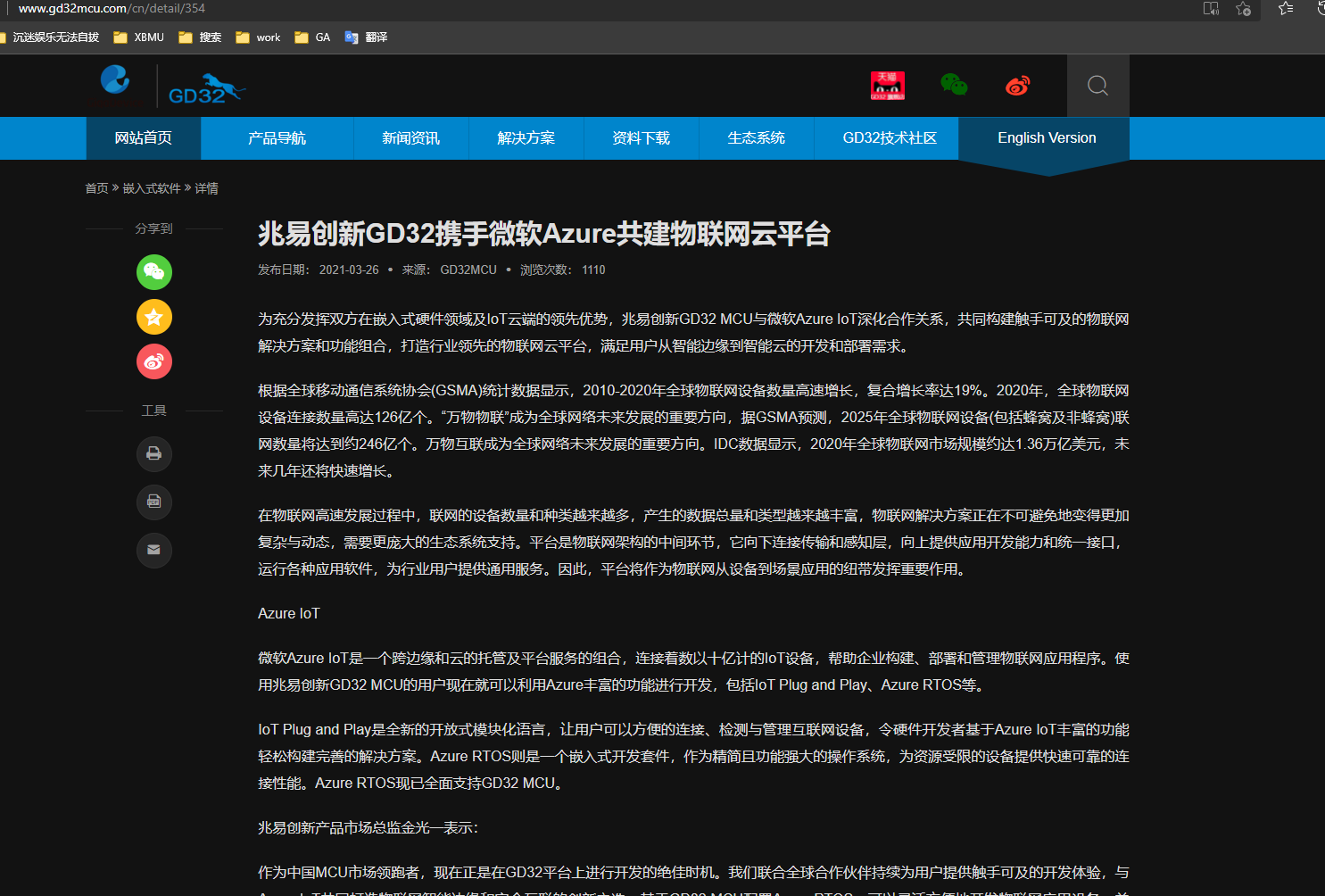Viewport: 1325px width, 896px height.
Task: Click the article title heading
Action: click(x=544, y=234)
